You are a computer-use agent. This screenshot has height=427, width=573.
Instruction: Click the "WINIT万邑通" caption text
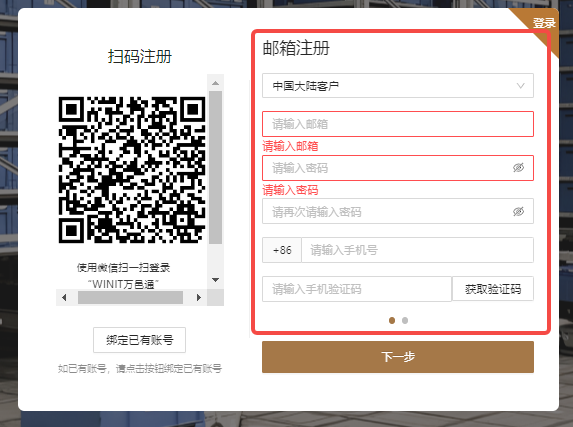coord(124,284)
